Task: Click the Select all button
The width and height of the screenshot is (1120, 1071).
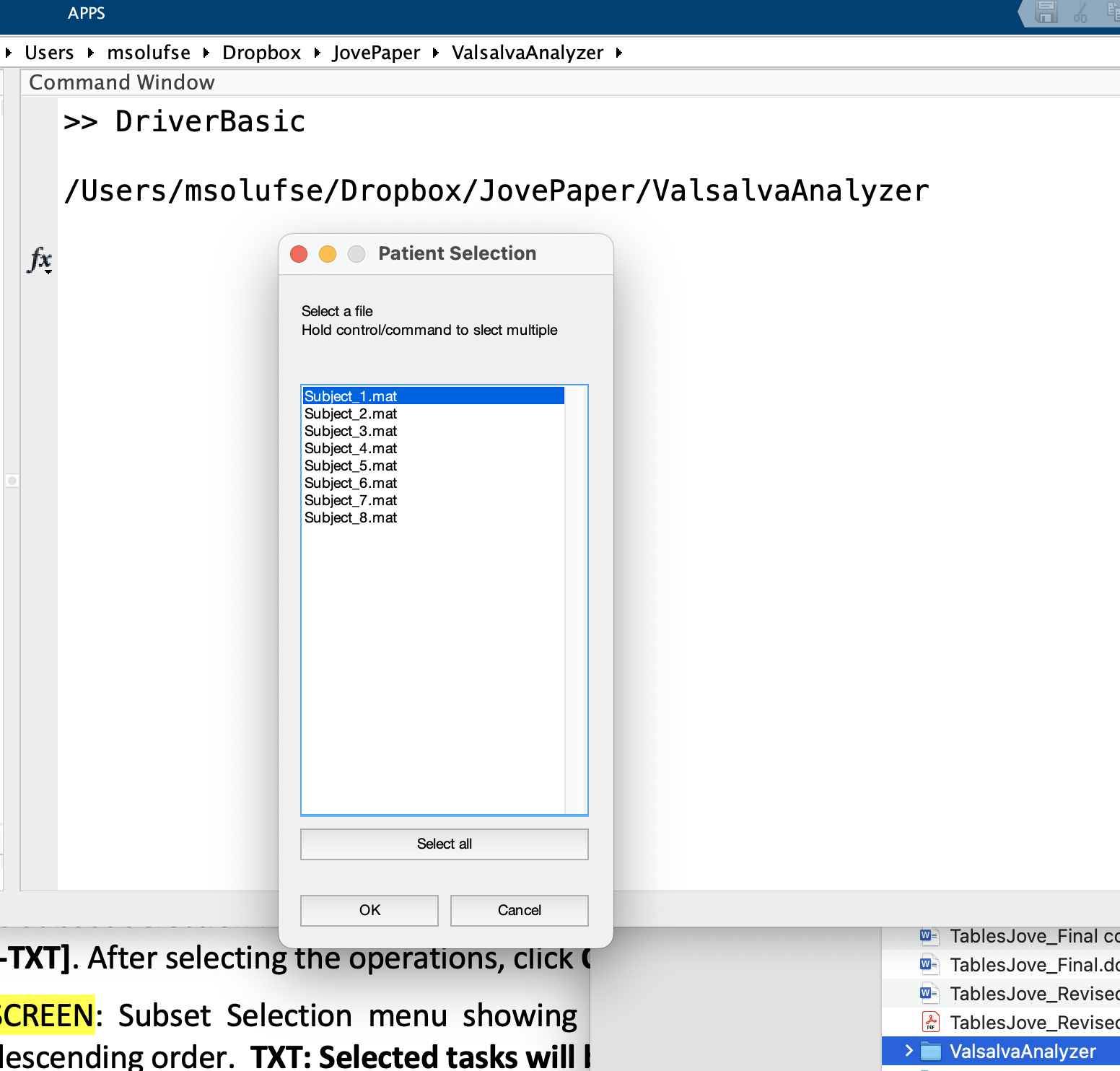Action: pos(445,844)
